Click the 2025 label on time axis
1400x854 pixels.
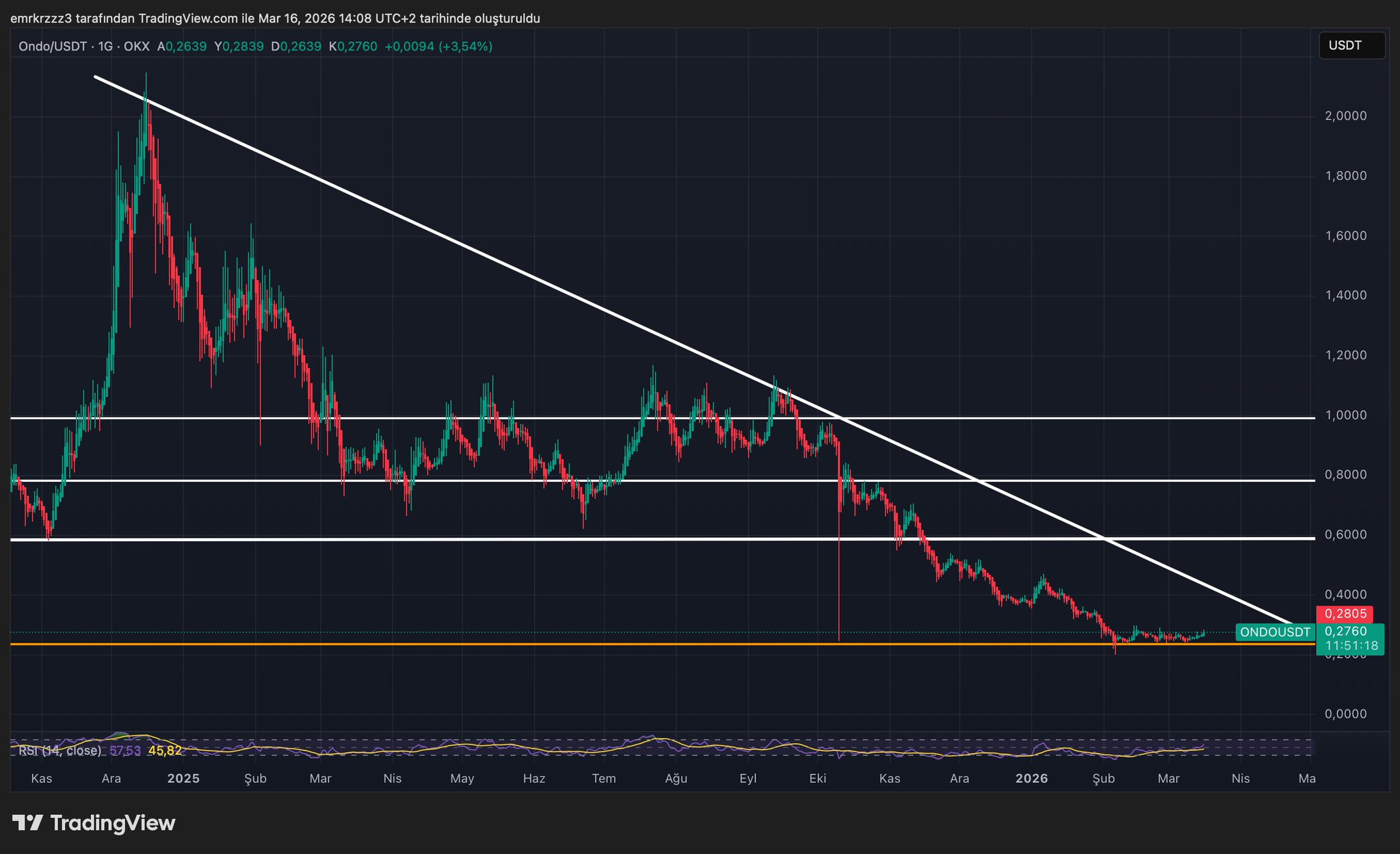[x=183, y=778]
